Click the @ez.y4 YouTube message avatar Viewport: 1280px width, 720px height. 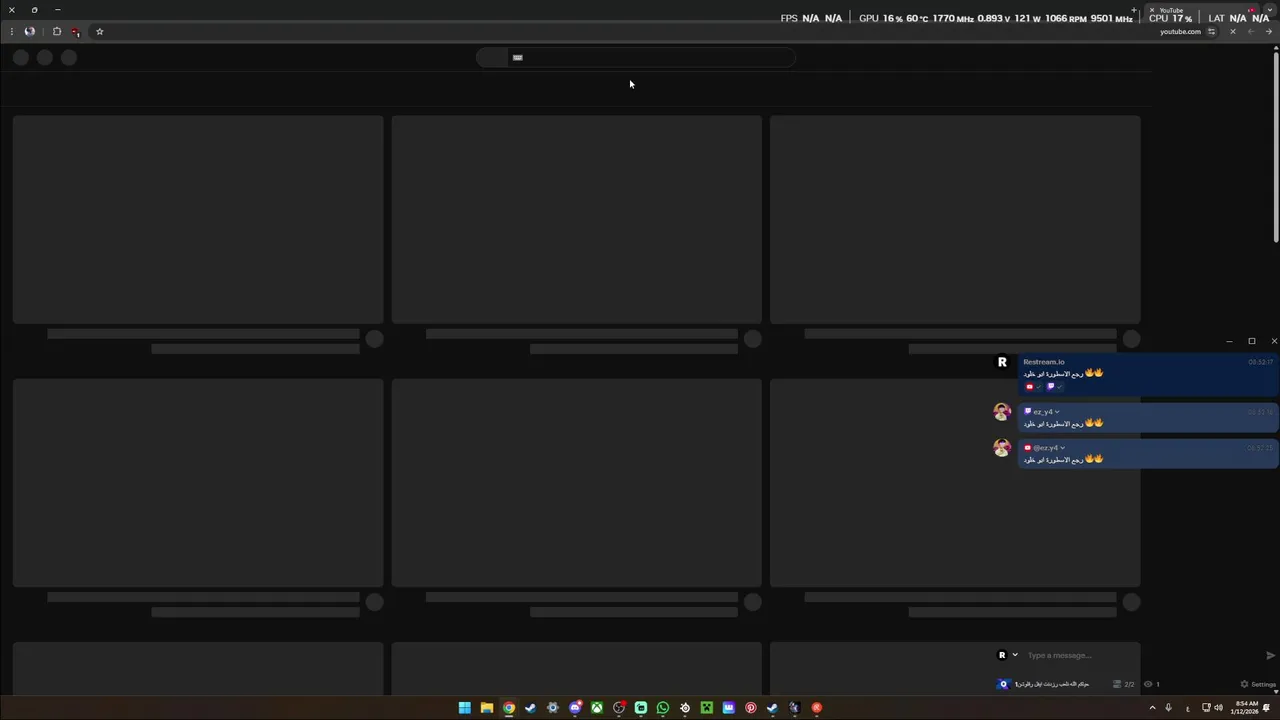click(1002, 447)
